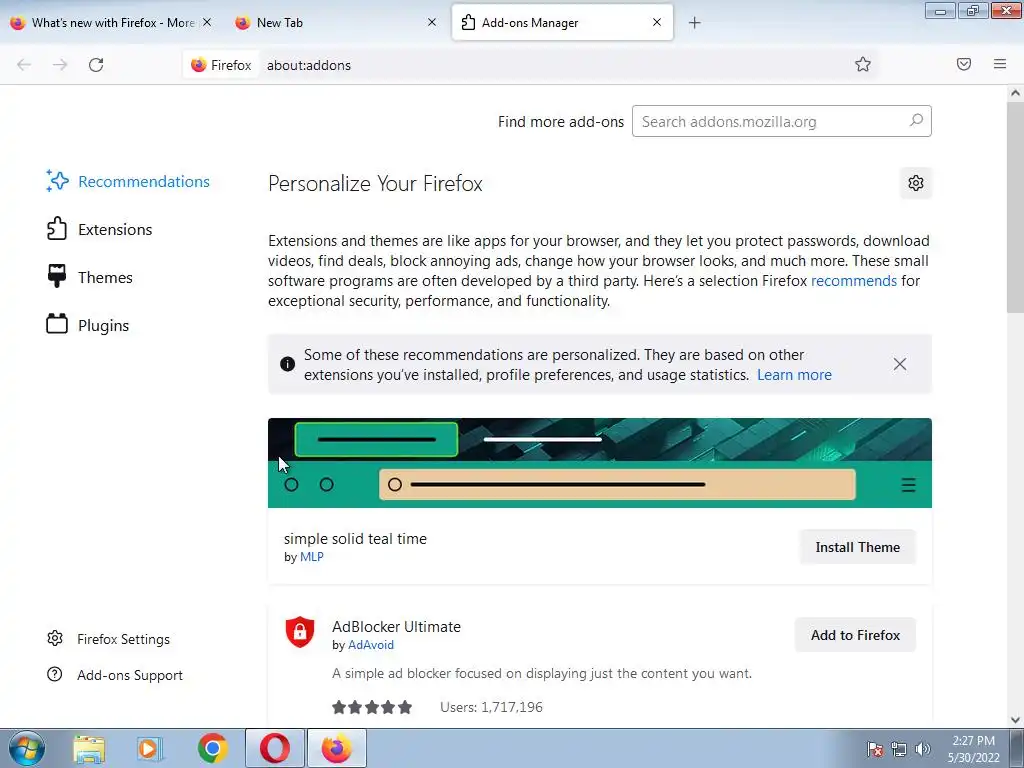Click the 'AdBlocker Ultimate' extension title

pos(396,626)
